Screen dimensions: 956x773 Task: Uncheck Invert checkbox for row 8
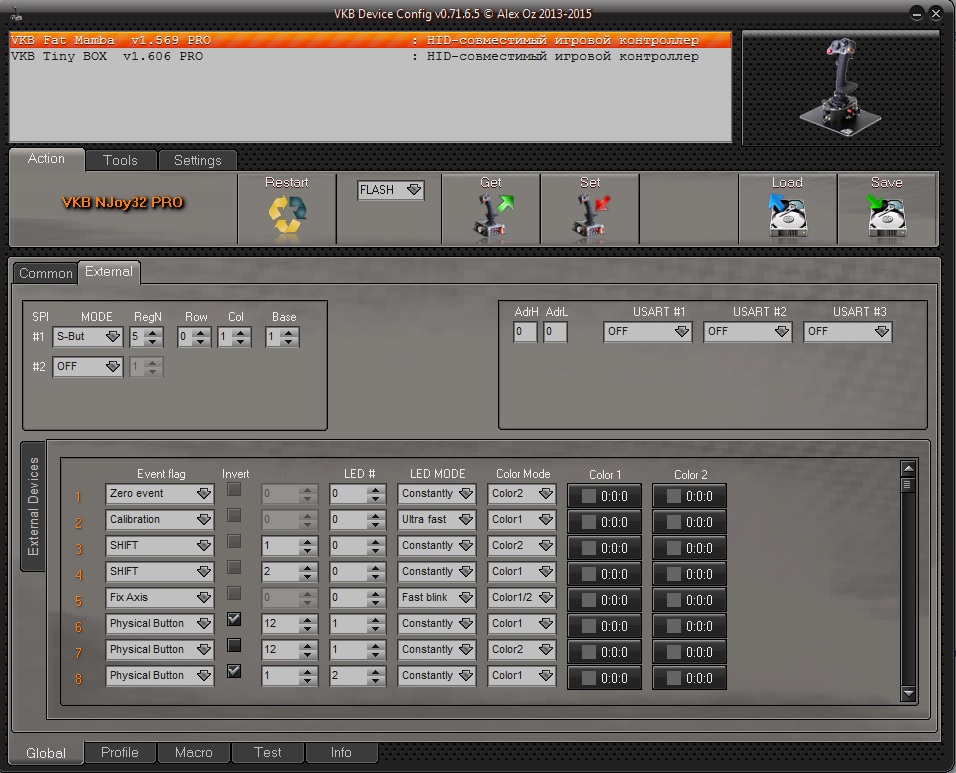coord(234,672)
